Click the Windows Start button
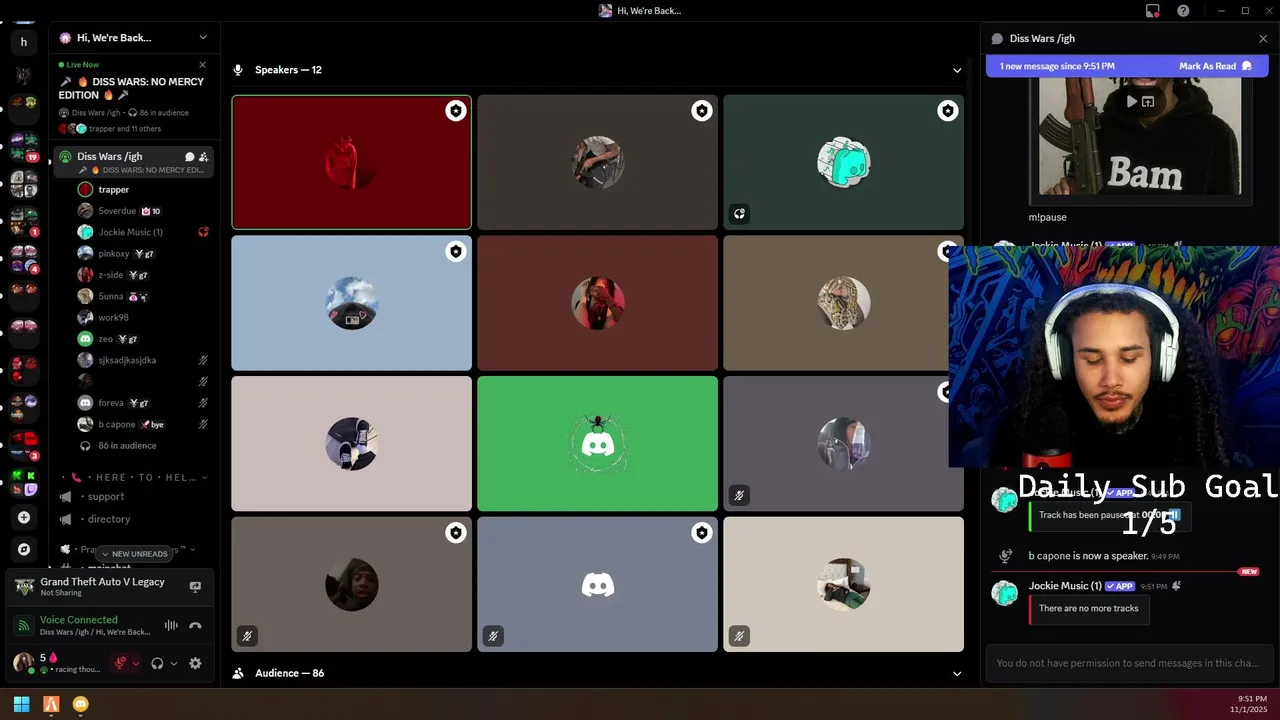Viewport: 1280px width, 720px height. 21,704
